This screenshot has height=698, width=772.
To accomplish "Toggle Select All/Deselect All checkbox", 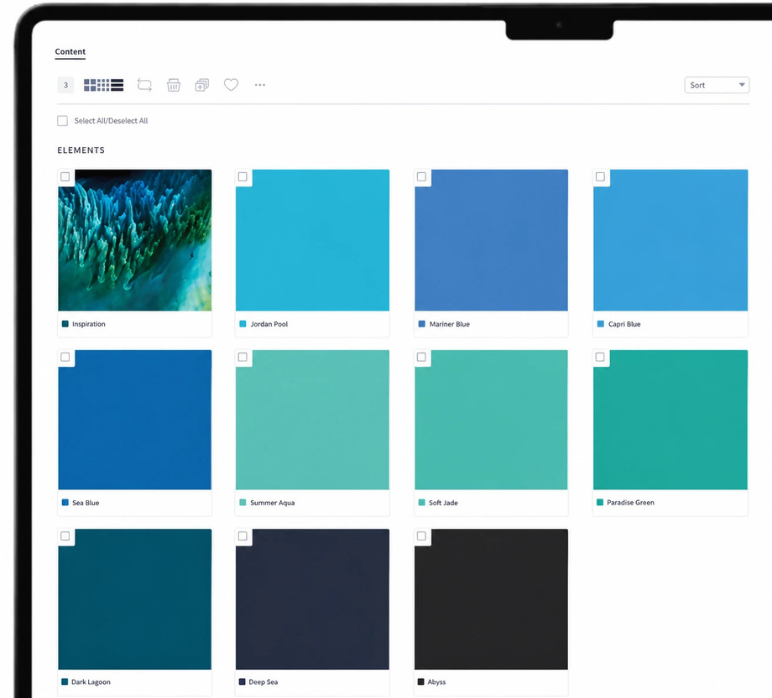I will 62,121.
